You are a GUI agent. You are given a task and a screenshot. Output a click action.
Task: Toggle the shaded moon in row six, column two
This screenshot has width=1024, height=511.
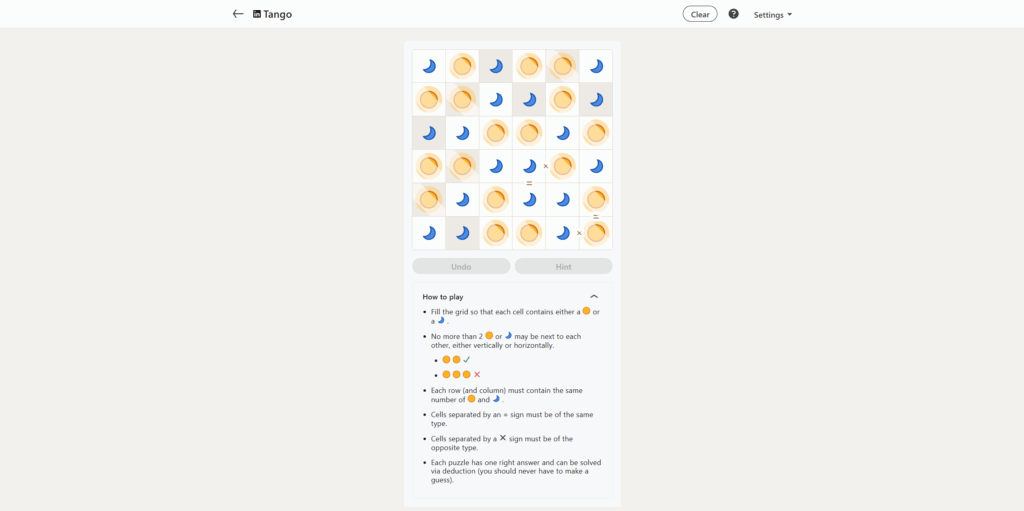click(462, 233)
